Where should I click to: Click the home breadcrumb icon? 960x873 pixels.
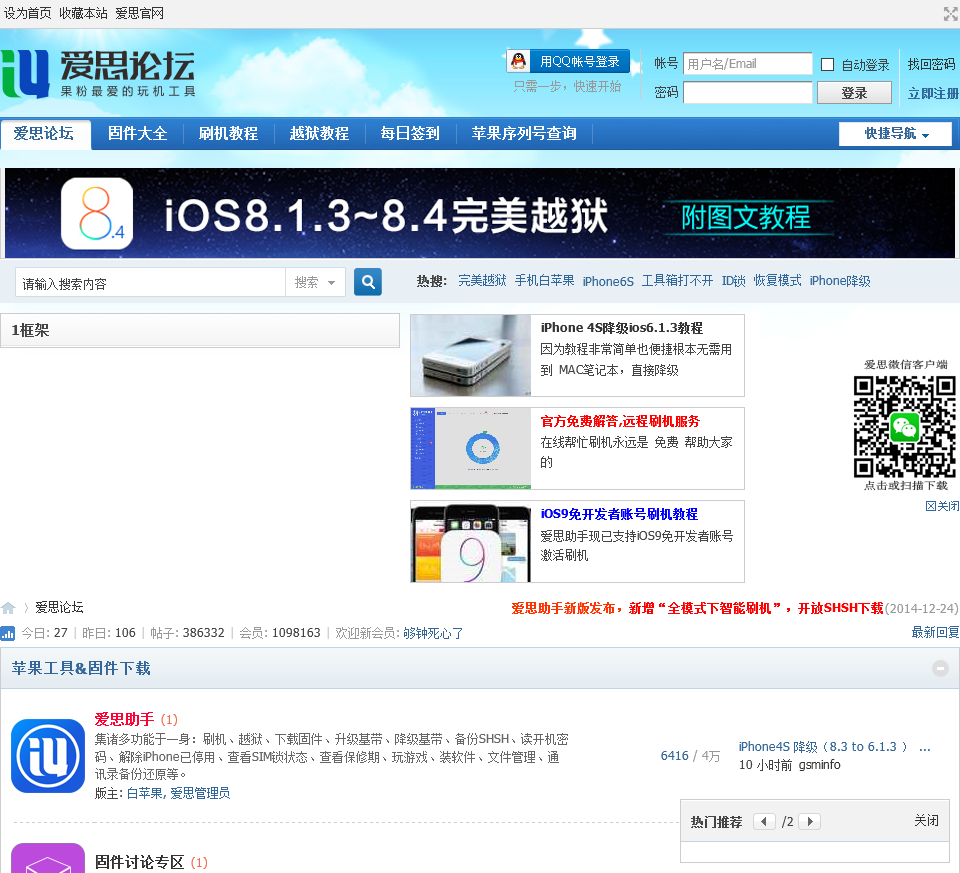pos(8,608)
